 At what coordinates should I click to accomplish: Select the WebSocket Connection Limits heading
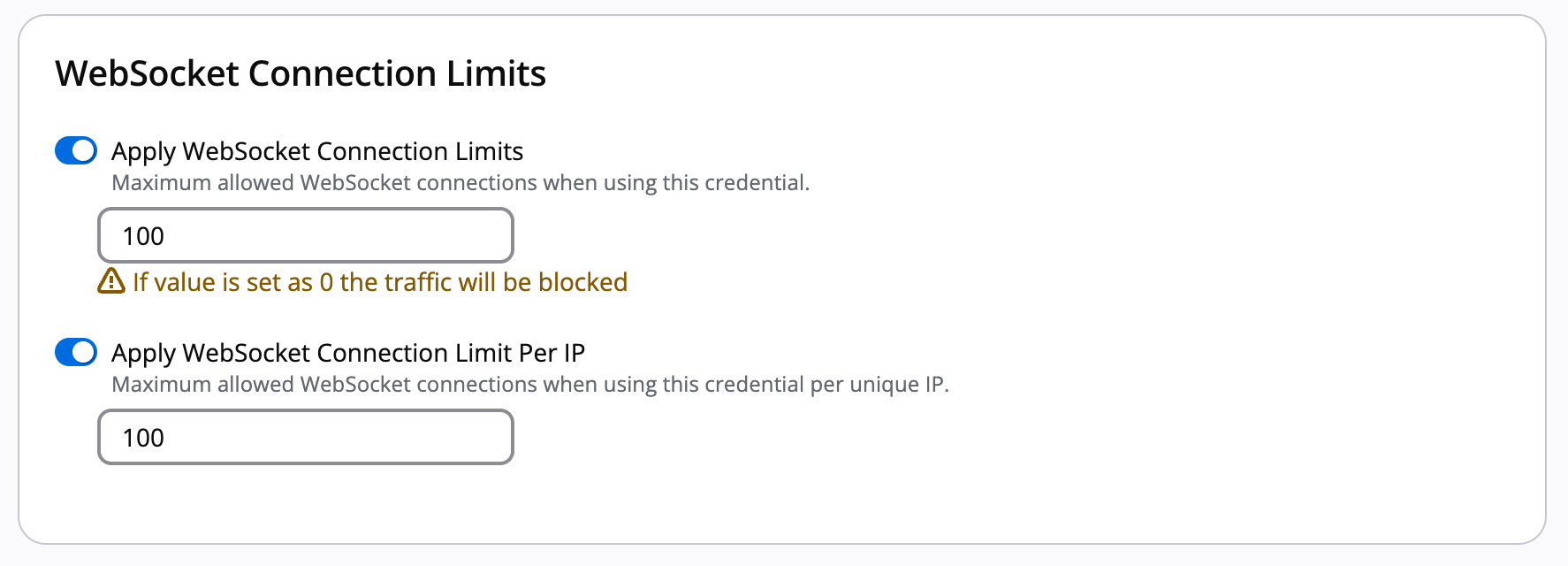click(301, 73)
